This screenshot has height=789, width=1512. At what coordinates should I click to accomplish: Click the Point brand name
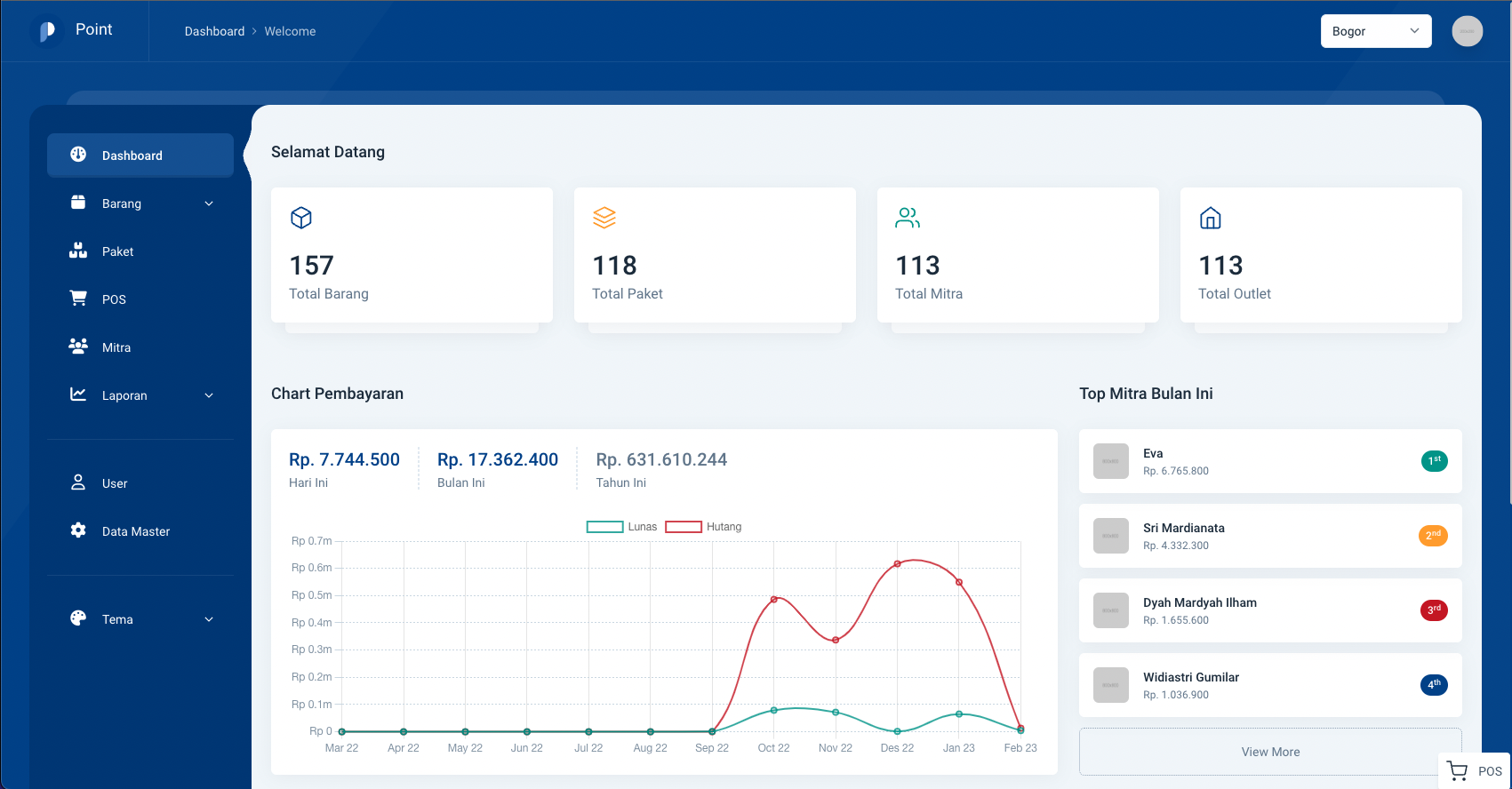point(93,29)
